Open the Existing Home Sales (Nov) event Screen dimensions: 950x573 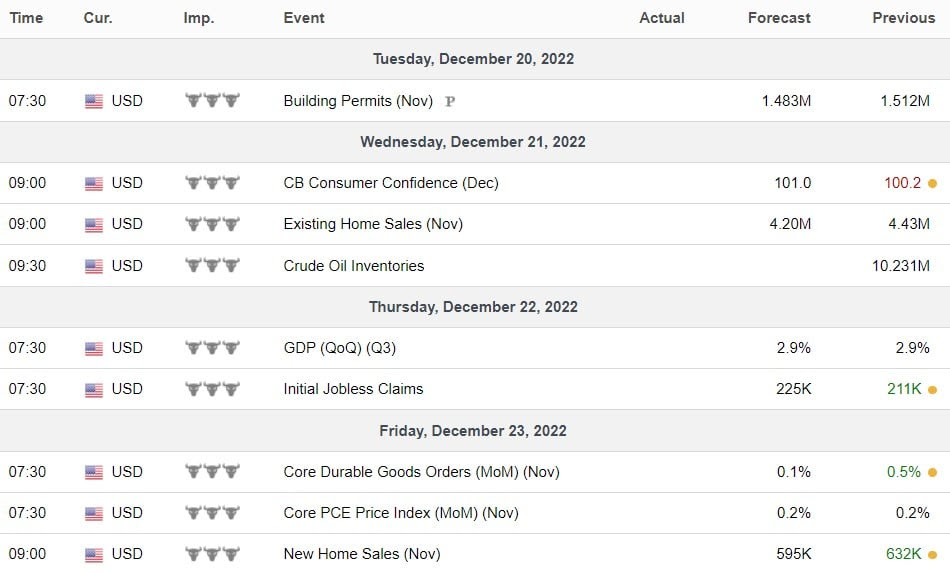coord(373,224)
